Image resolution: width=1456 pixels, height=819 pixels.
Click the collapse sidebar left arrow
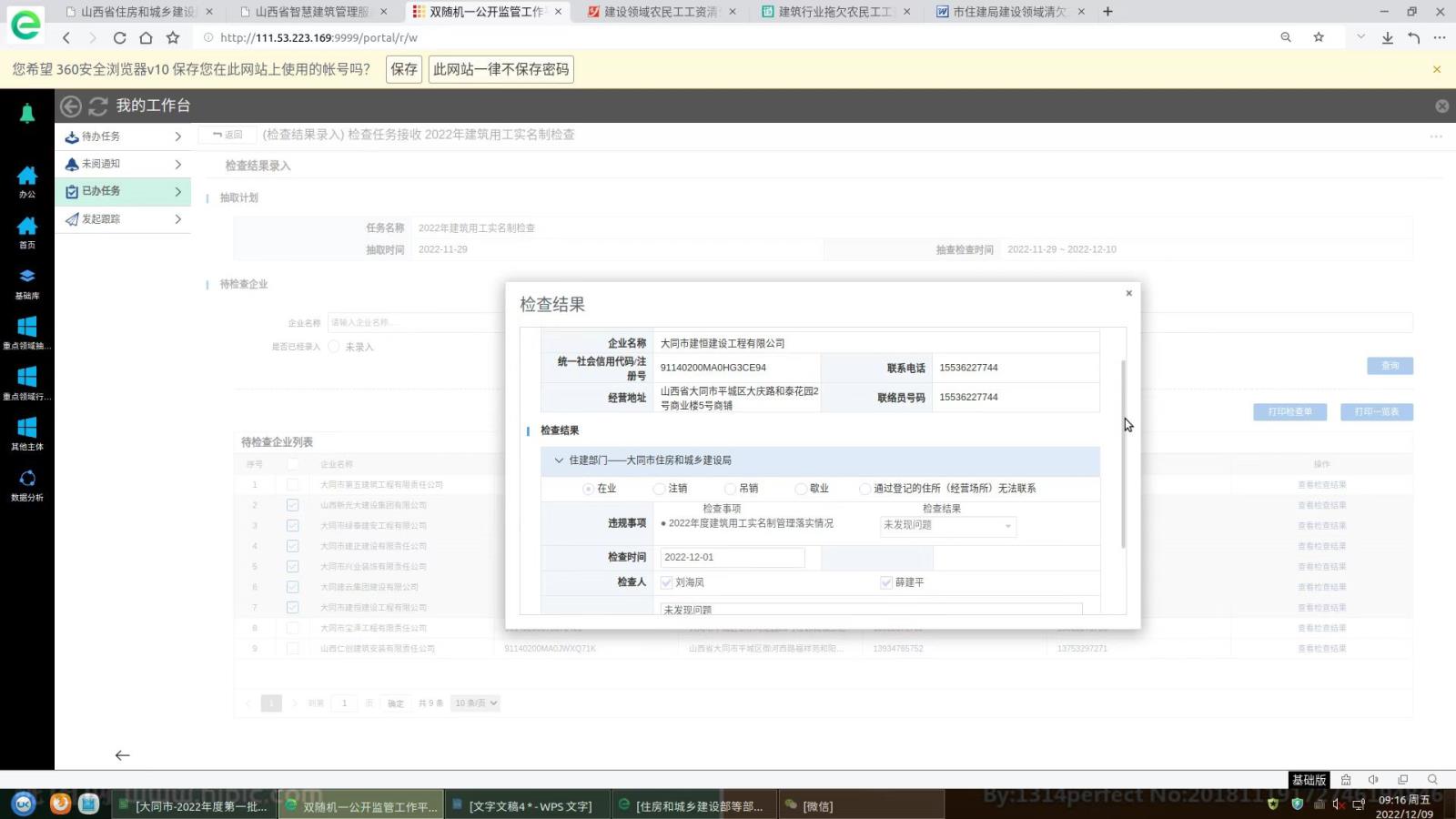coord(122,755)
